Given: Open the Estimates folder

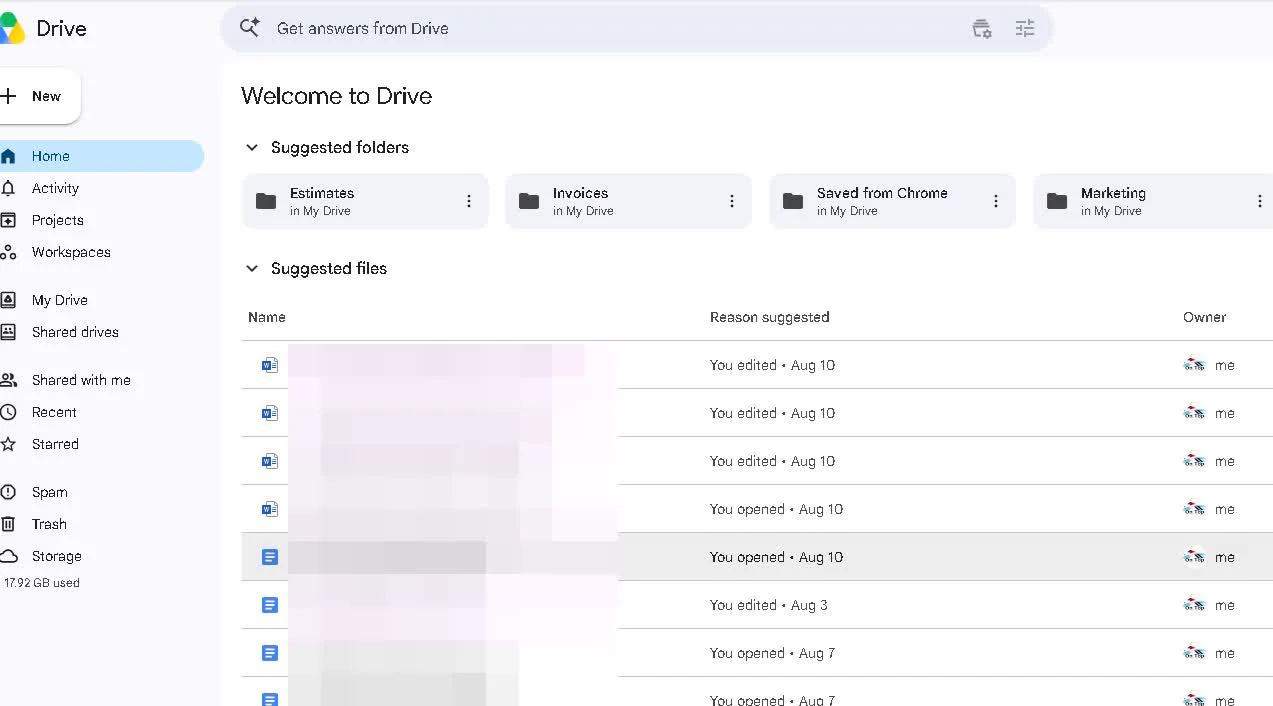Looking at the screenshot, I should 365,201.
